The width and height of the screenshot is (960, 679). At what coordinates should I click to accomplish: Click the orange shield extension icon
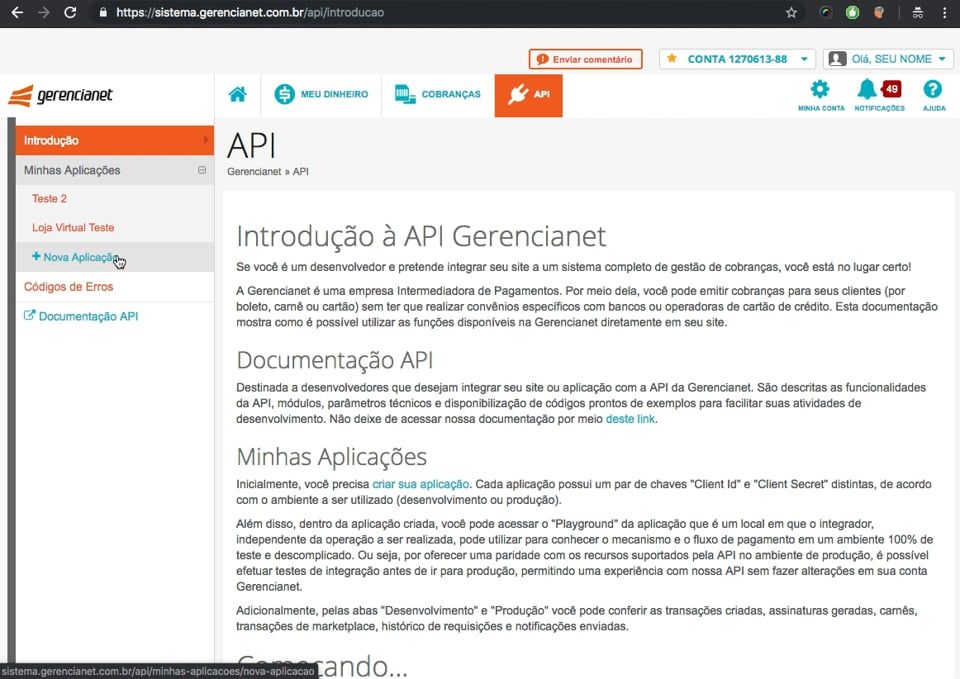click(879, 12)
